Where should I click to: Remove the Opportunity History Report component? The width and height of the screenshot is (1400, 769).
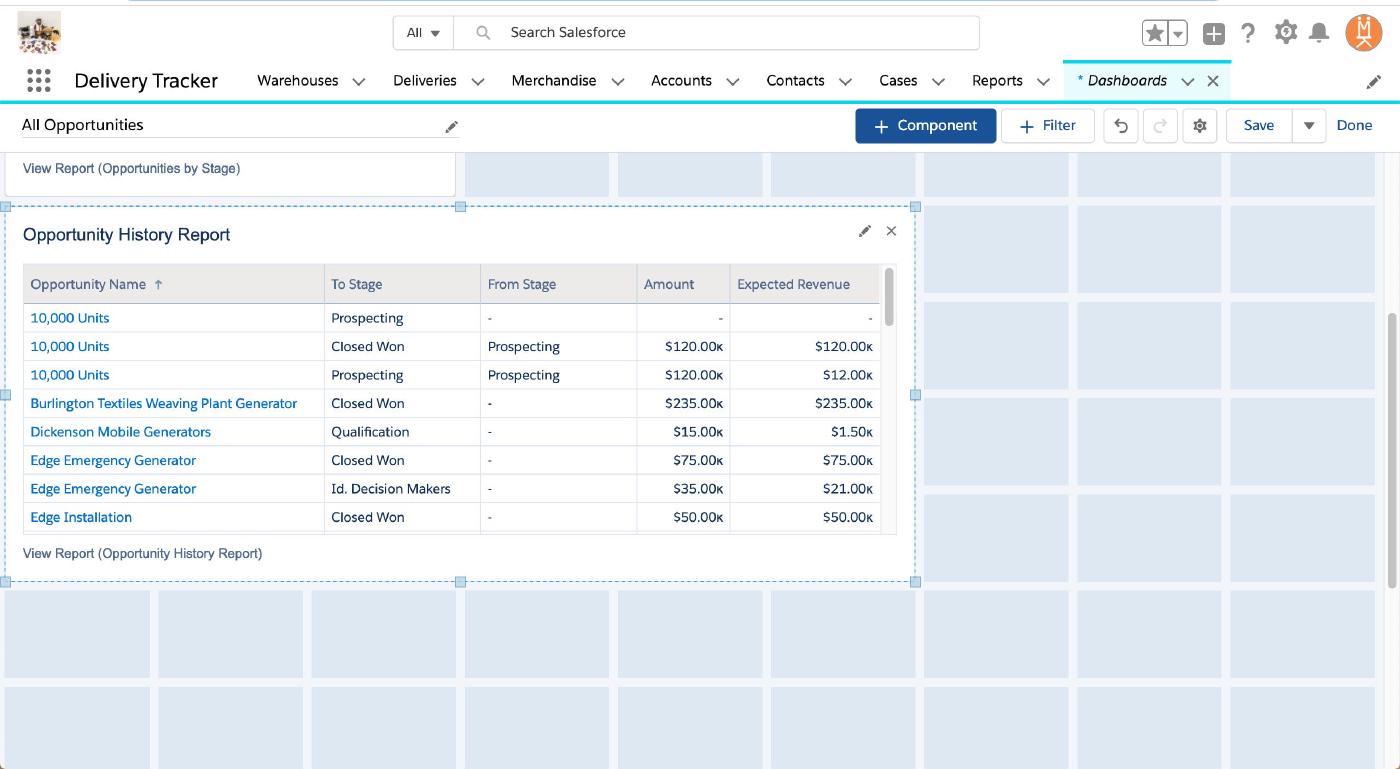(891, 231)
